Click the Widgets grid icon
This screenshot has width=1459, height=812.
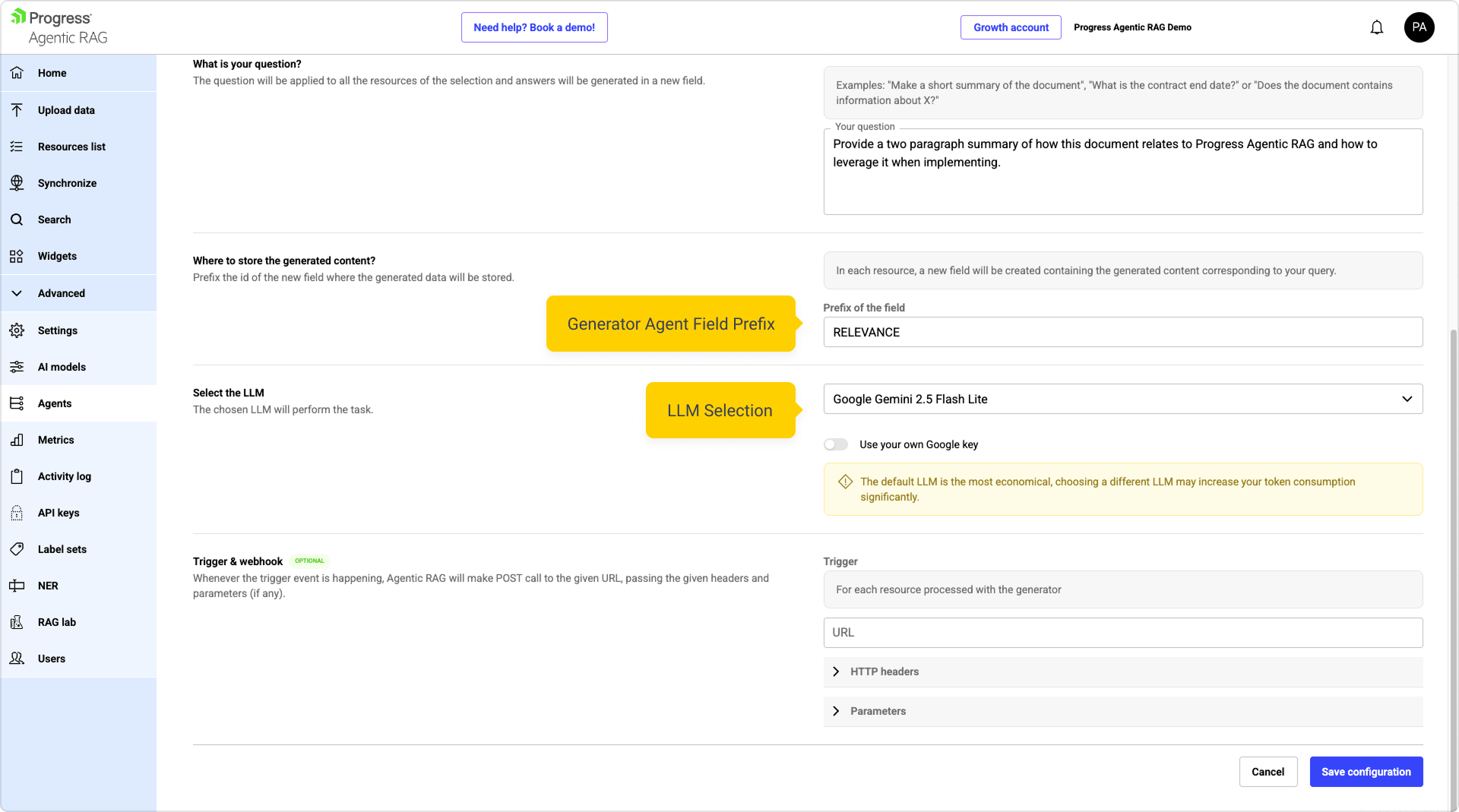click(x=17, y=256)
